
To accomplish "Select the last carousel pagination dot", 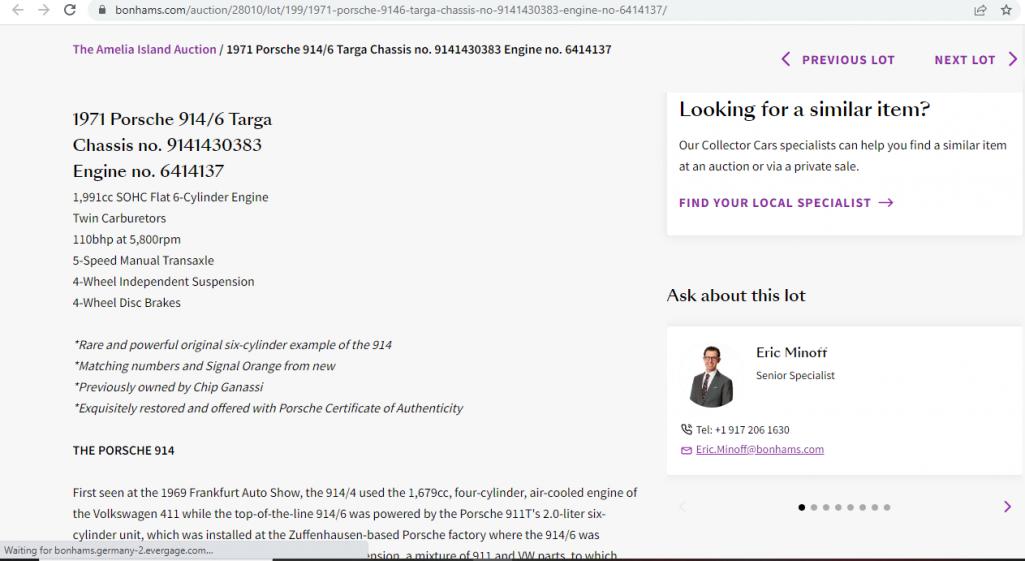I will (887, 508).
